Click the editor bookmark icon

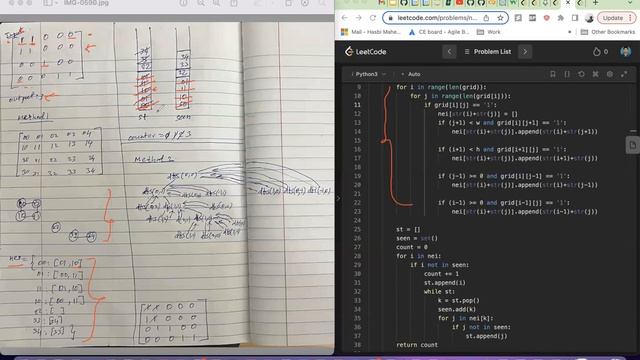click(553, 74)
